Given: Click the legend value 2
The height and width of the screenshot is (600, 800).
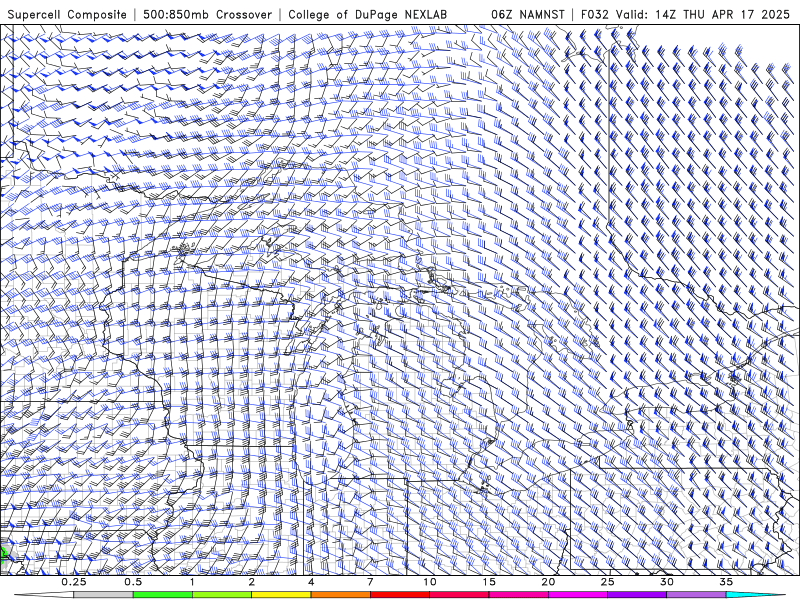Looking at the screenshot, I should point(252,582).
